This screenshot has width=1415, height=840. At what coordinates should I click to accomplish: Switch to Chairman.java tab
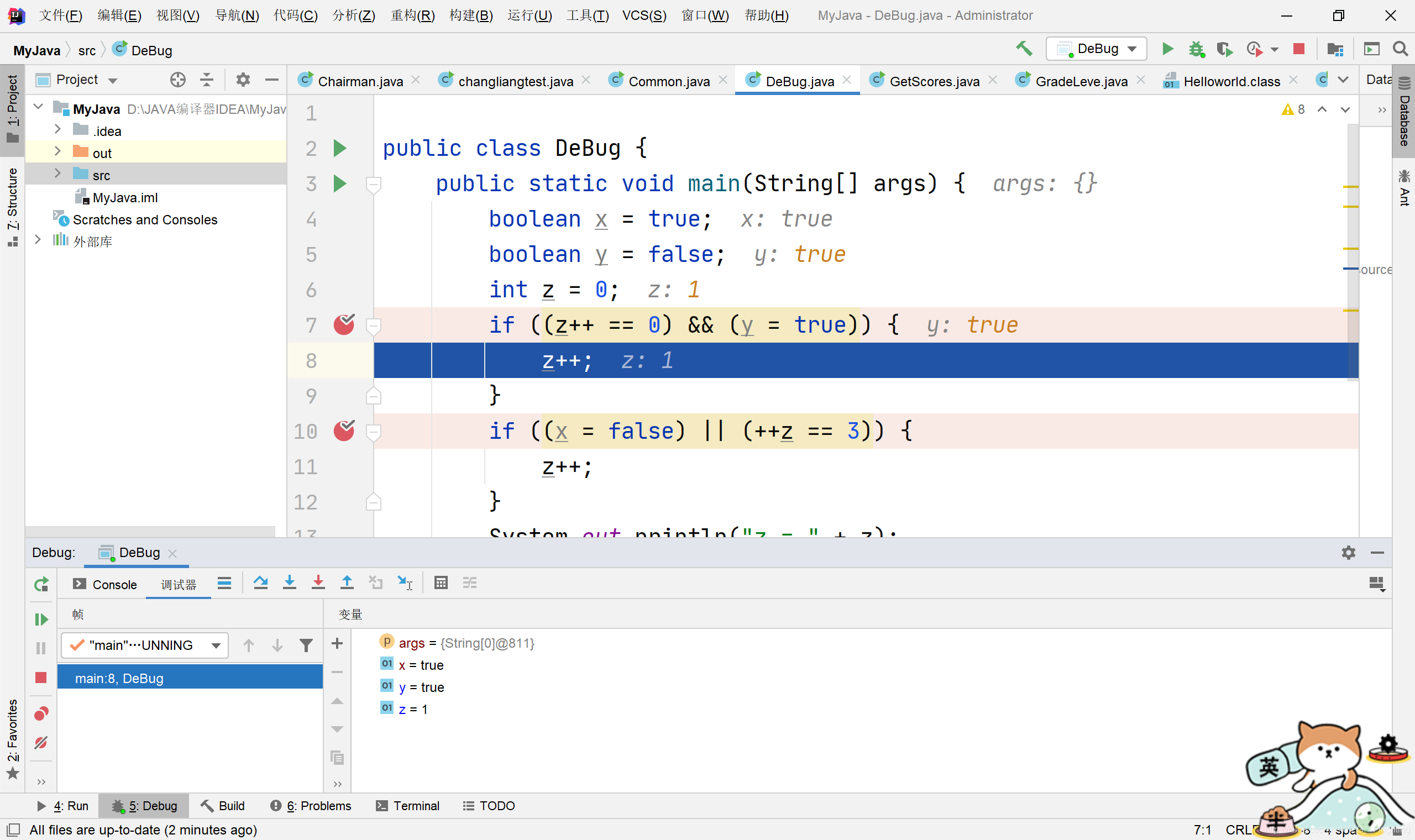pyautogui.click(x=360, y=81)
